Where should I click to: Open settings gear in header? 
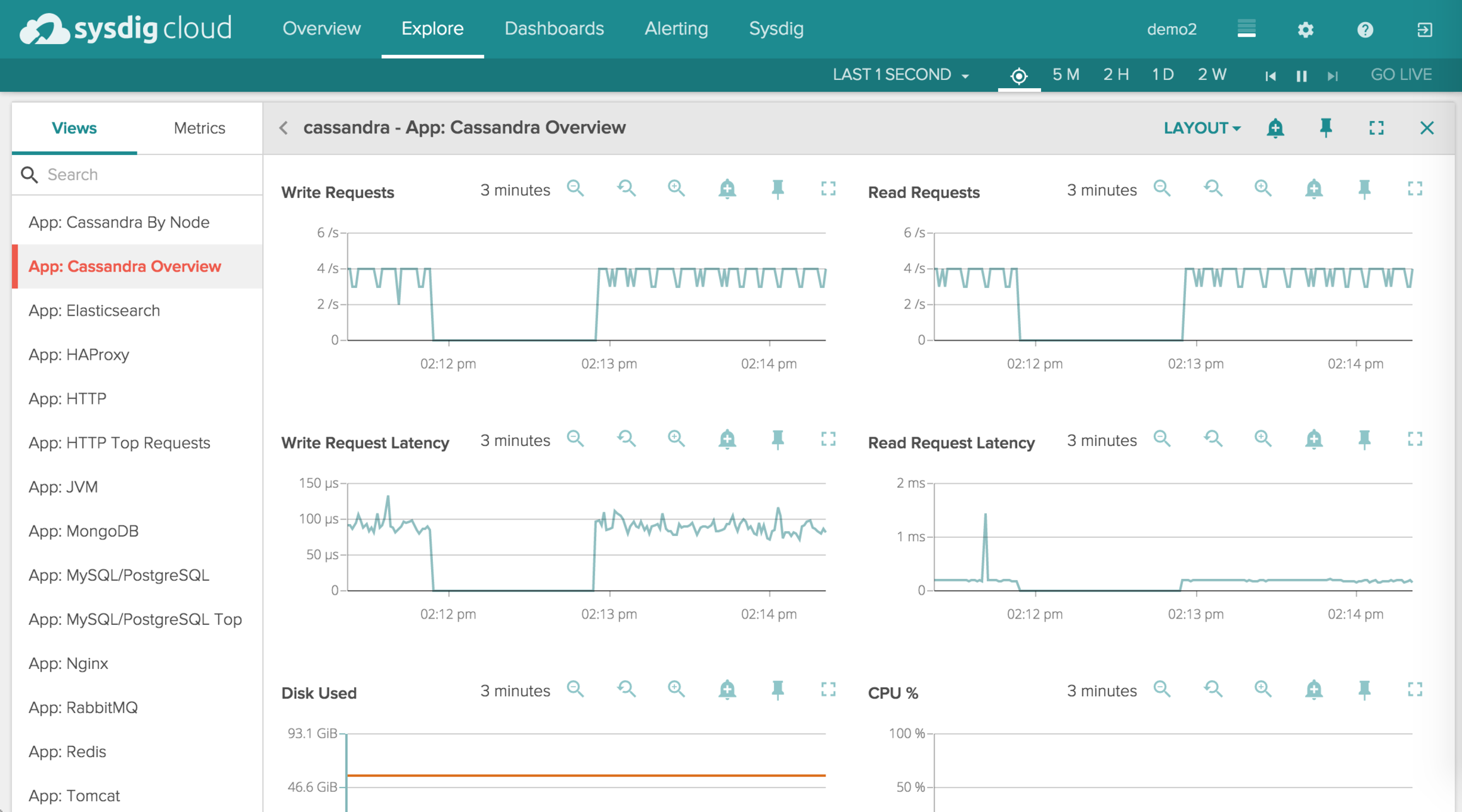click(1306, 30)
